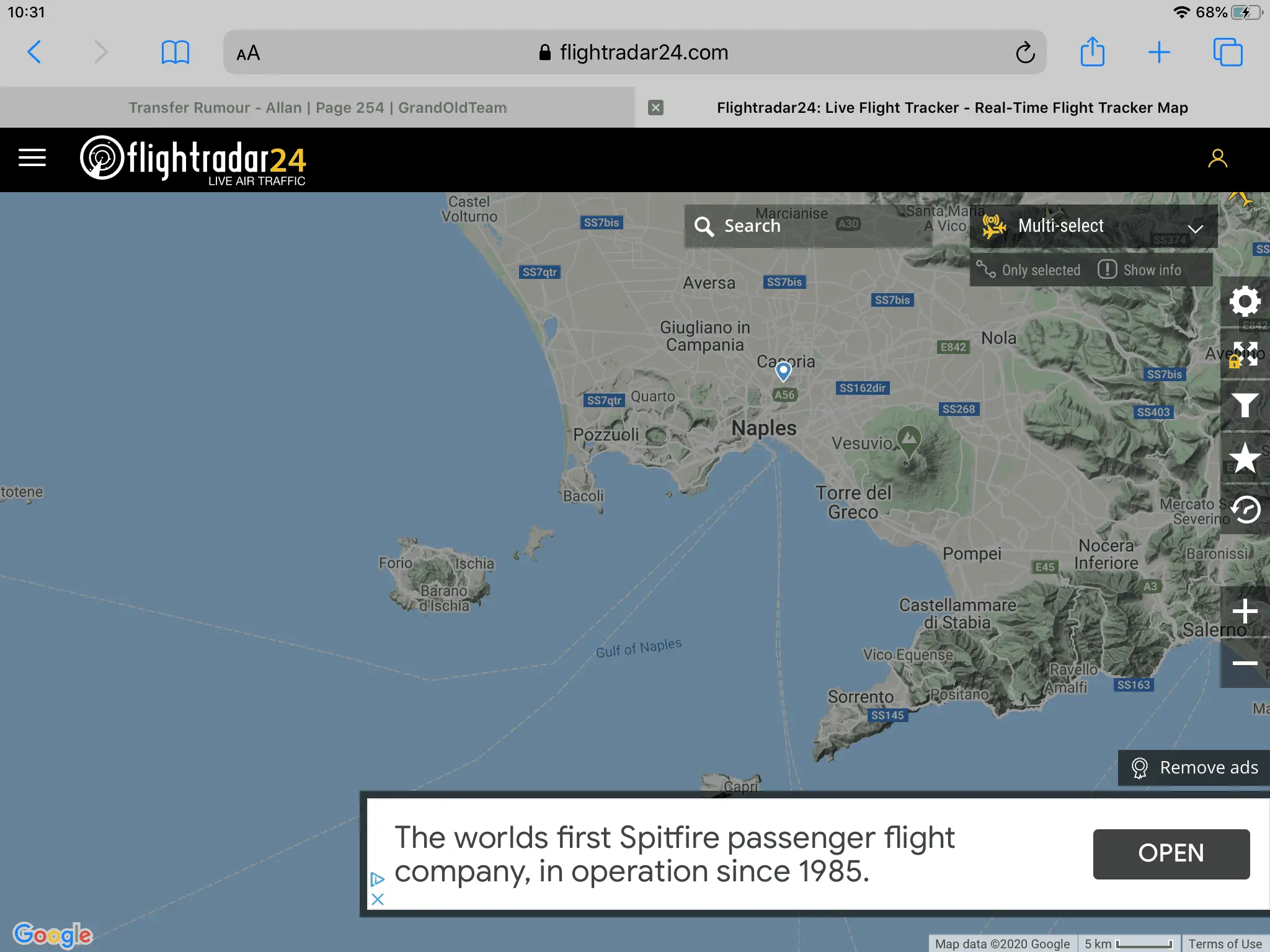Click the fullscreen expand icon with lock
This screenshot has width=1270, height=952.
click(x=1245, y=354)
